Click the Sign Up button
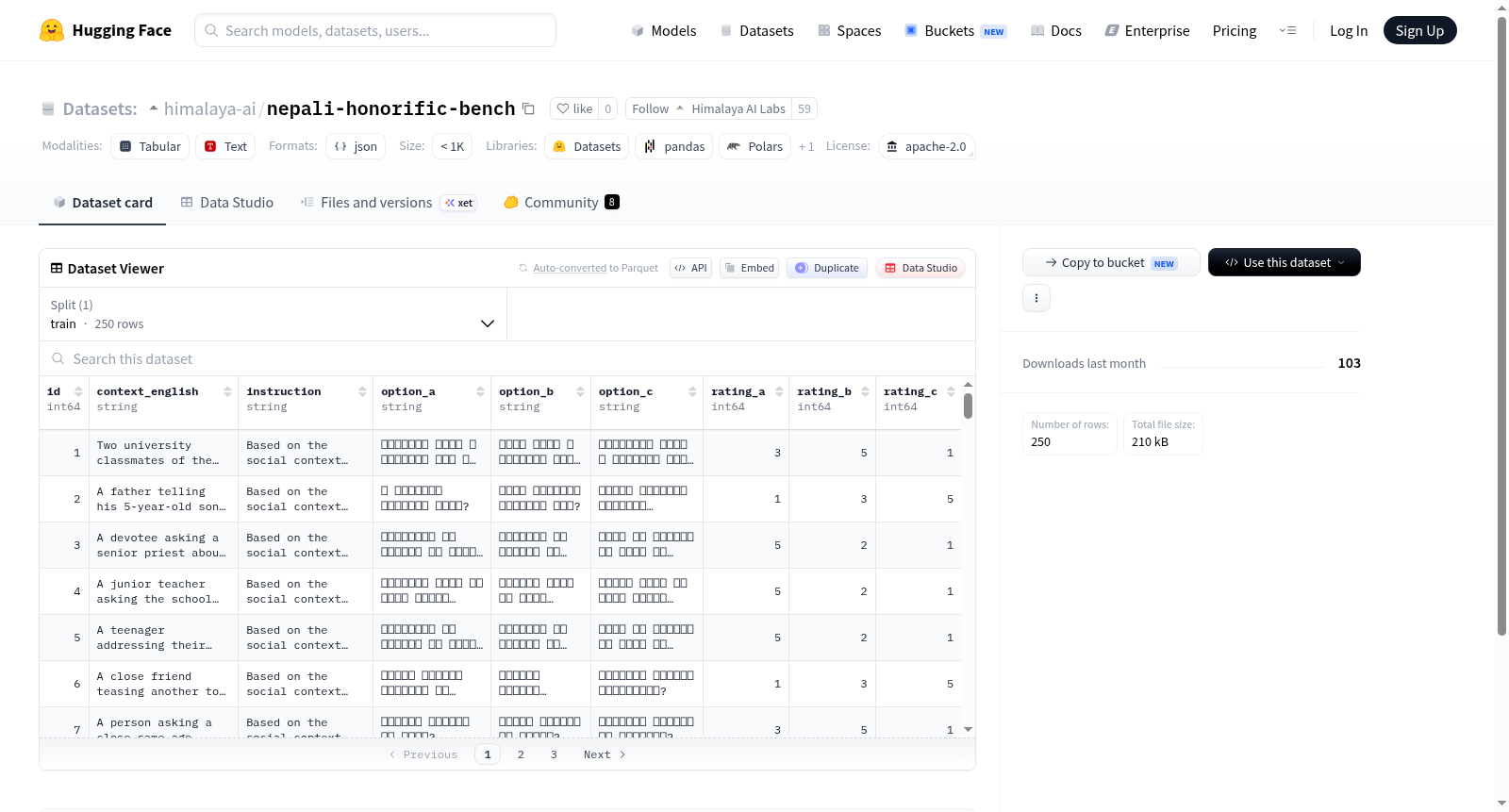 1419,30
